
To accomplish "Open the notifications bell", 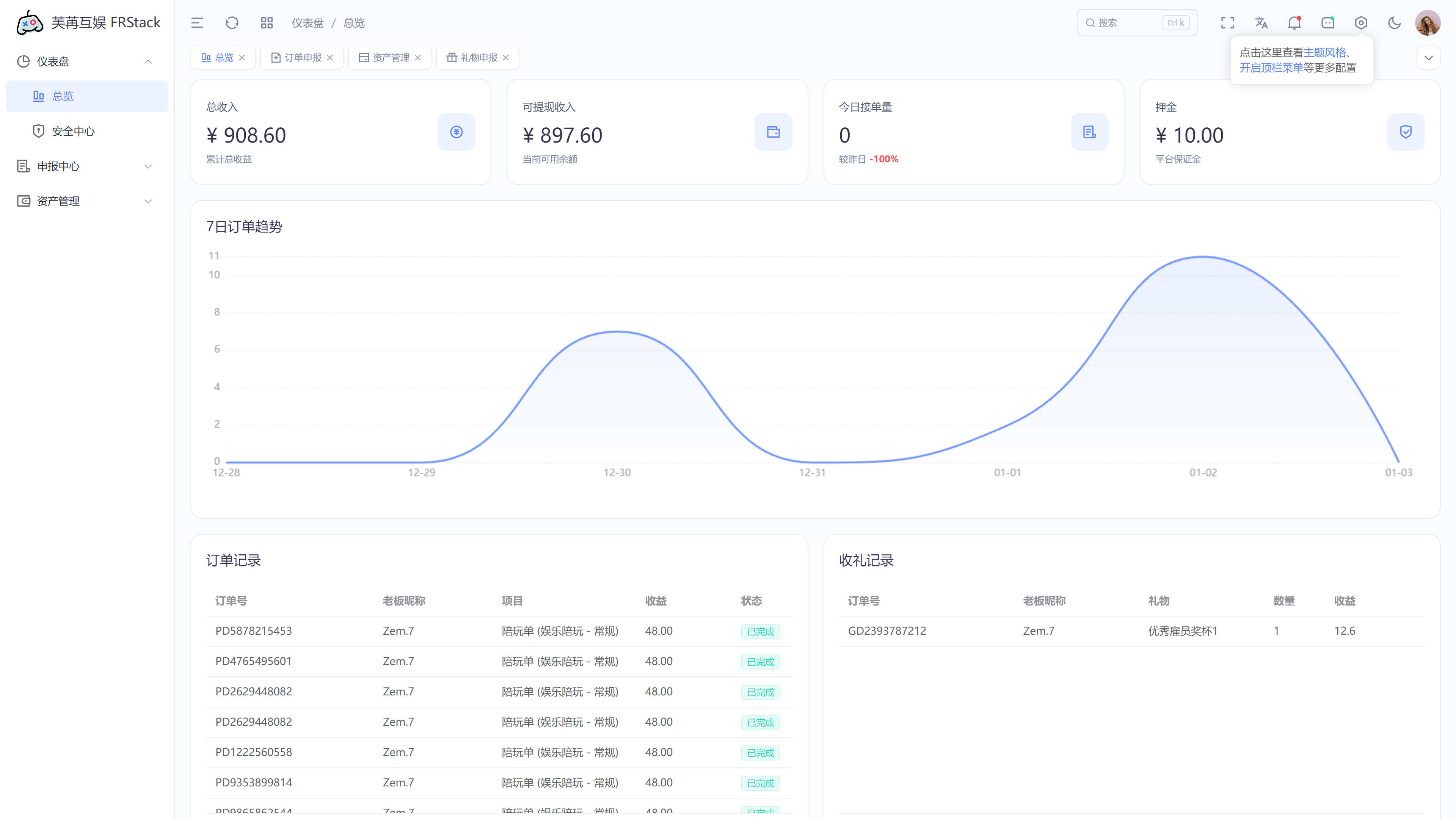I will pos(1294,23).
